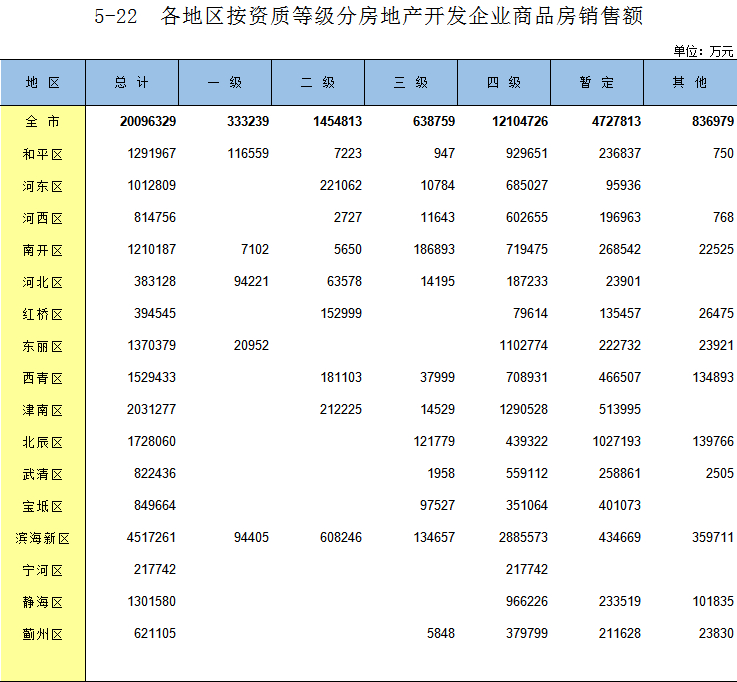This screenshot has width=737, height=682.
Task: Select cell 23830 in the 蓟州区 row
Action: [716, 633]
